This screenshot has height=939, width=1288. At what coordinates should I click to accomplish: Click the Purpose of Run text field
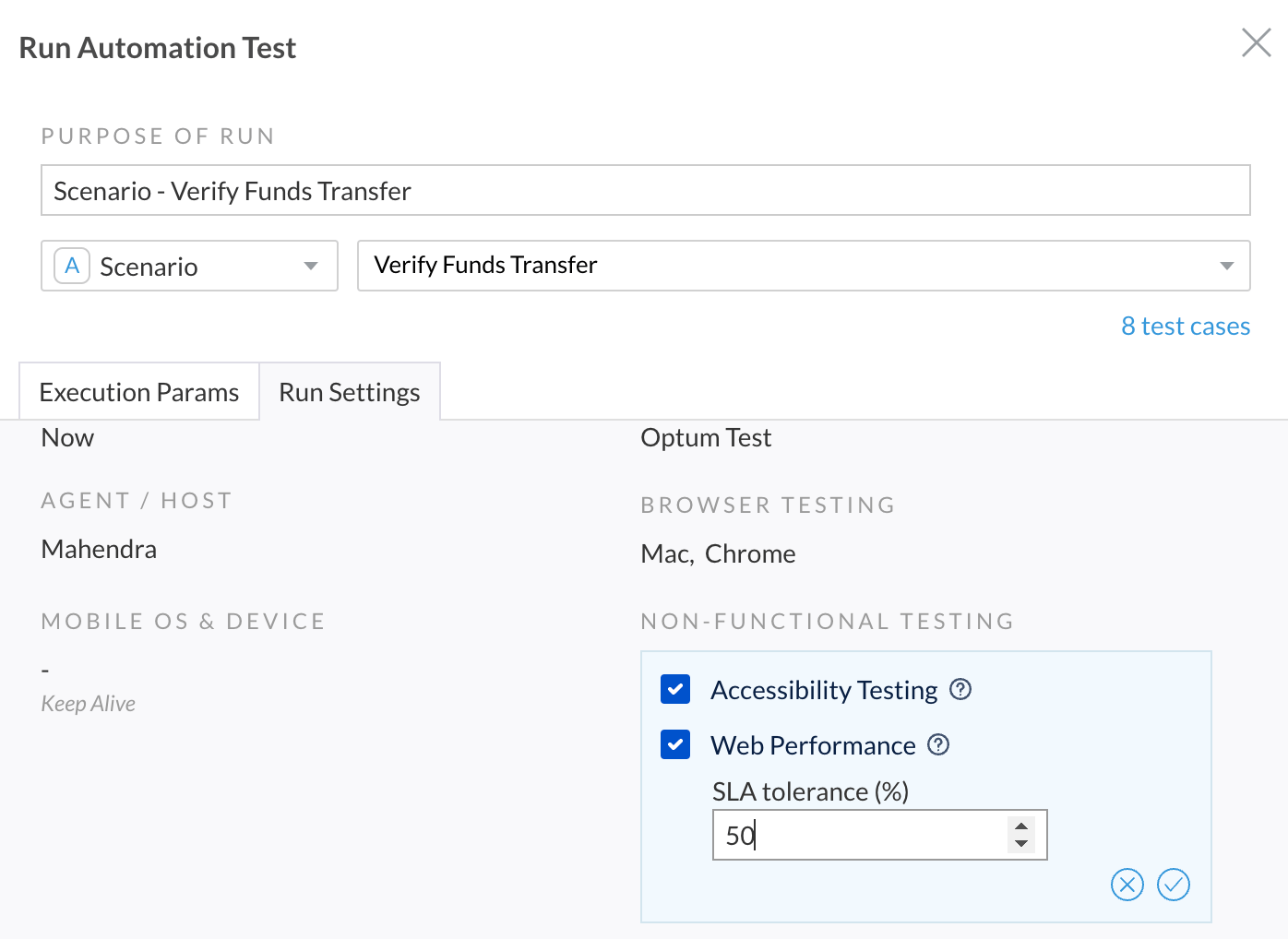(x=645, y=190)
